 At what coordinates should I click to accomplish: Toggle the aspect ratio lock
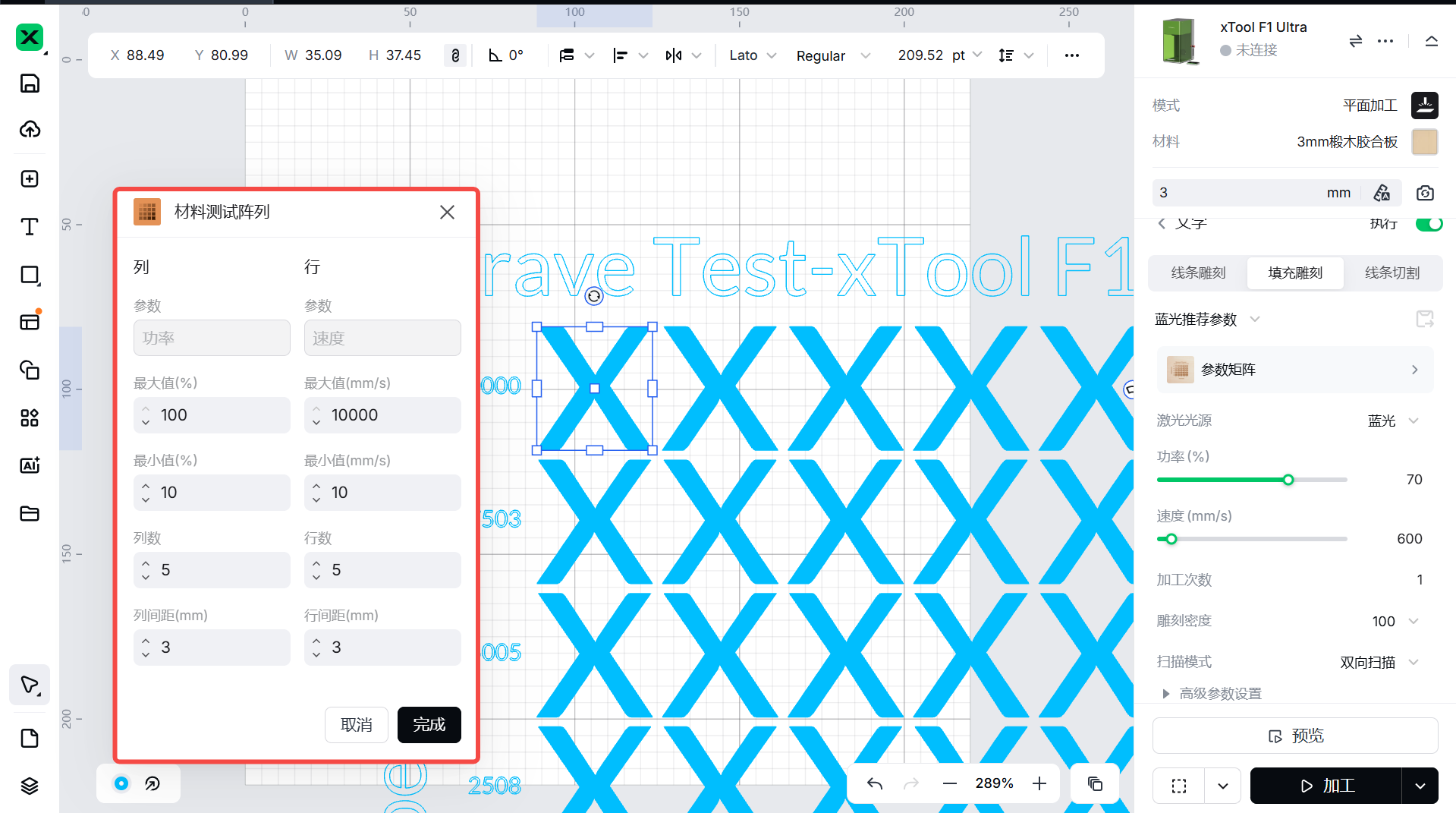click(455, 55)
